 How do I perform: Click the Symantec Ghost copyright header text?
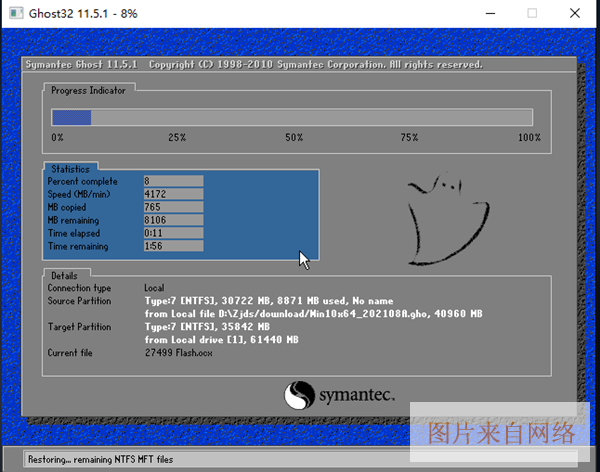click(252, 65)
